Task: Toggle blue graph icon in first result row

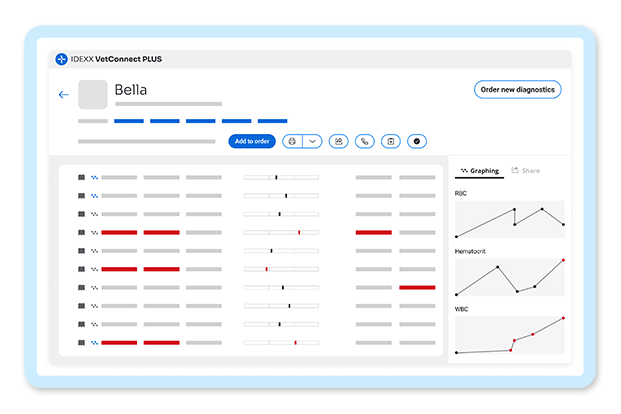Action: click(94, 177)
